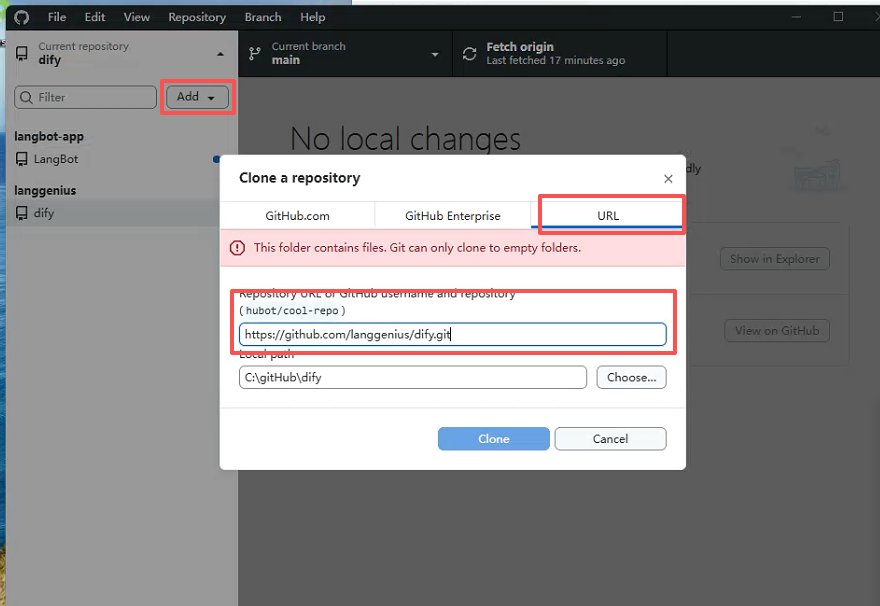Click the langbot-app group heading
Screen dimensions: 880x606
[x=49, y=136]
